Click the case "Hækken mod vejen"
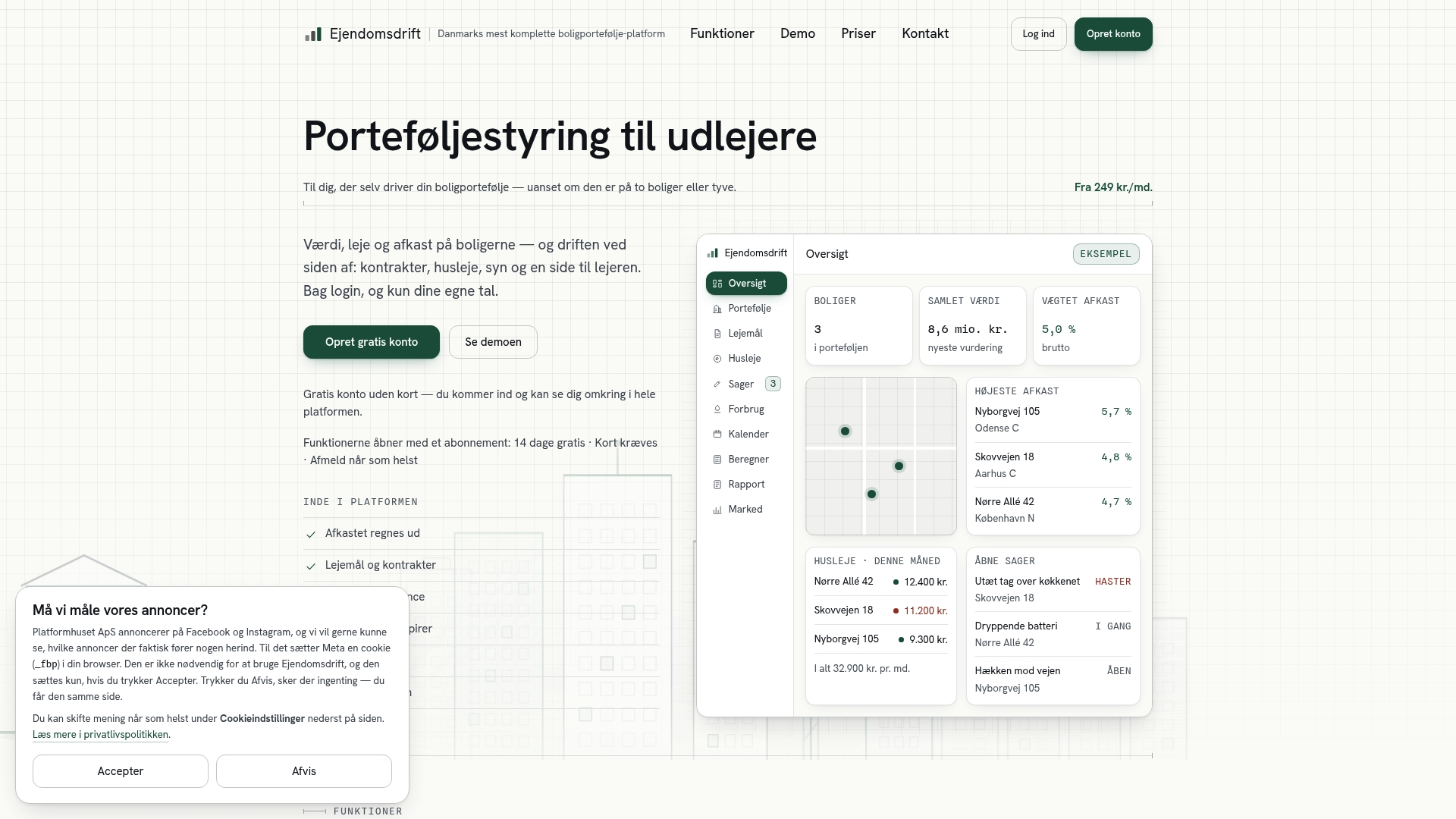The image size is (1456, 819). click(1018, 671)
